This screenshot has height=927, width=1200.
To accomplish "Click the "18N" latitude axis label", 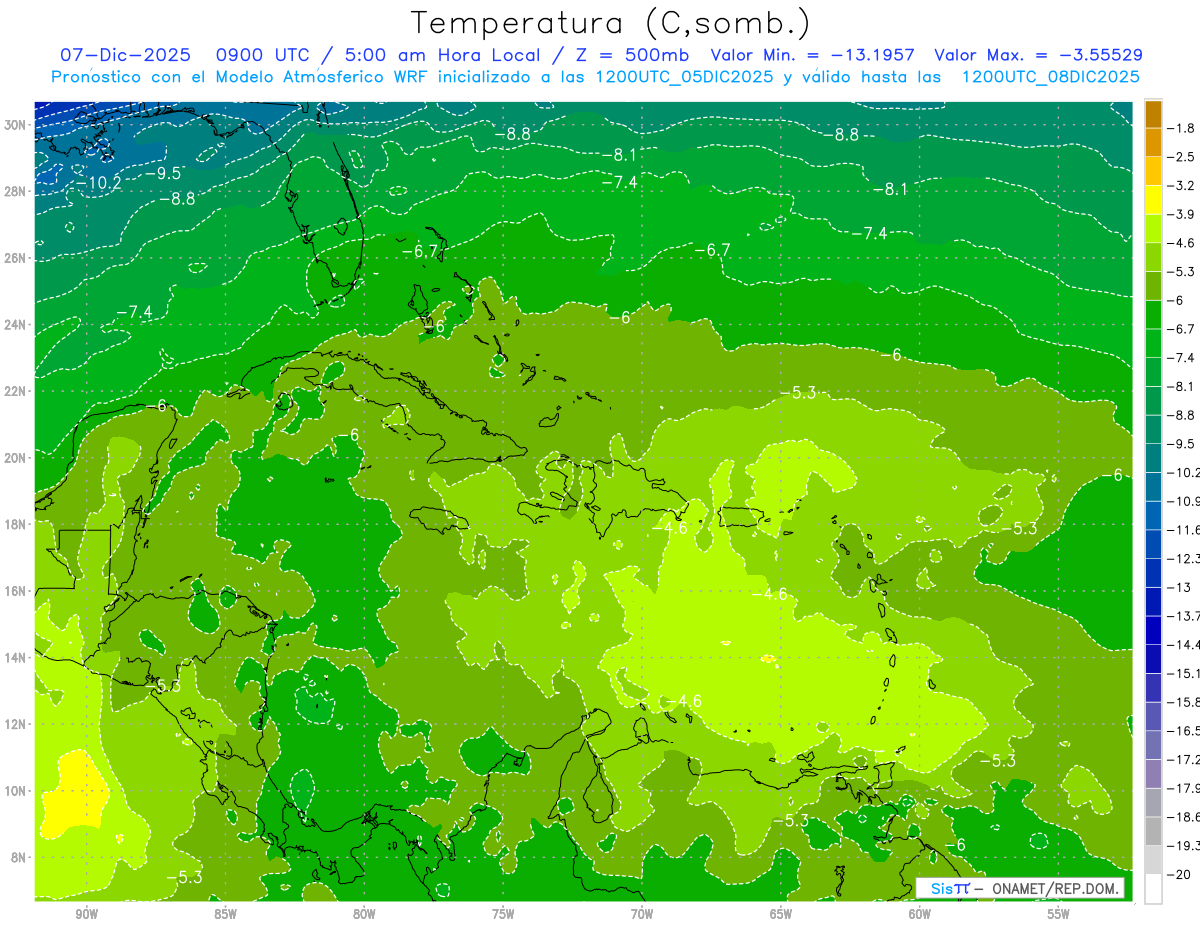I will (x=15, y=524).
